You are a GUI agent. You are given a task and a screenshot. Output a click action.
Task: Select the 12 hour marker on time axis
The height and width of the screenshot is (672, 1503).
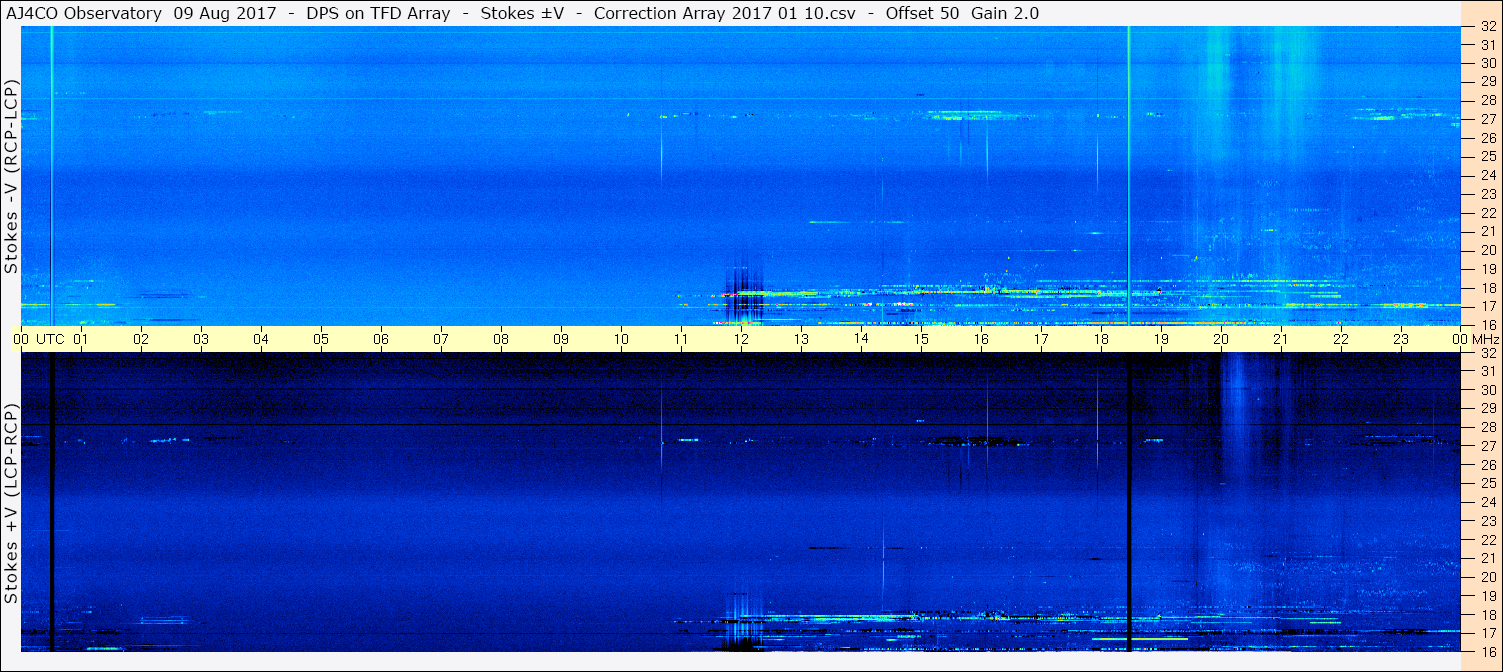point(741,339)
